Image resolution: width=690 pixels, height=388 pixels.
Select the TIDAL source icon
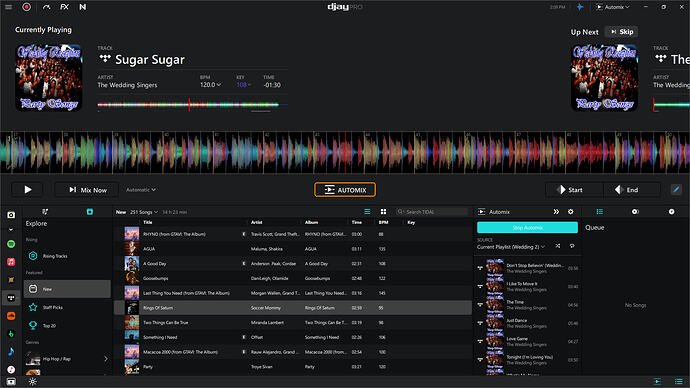pos(11,298)
